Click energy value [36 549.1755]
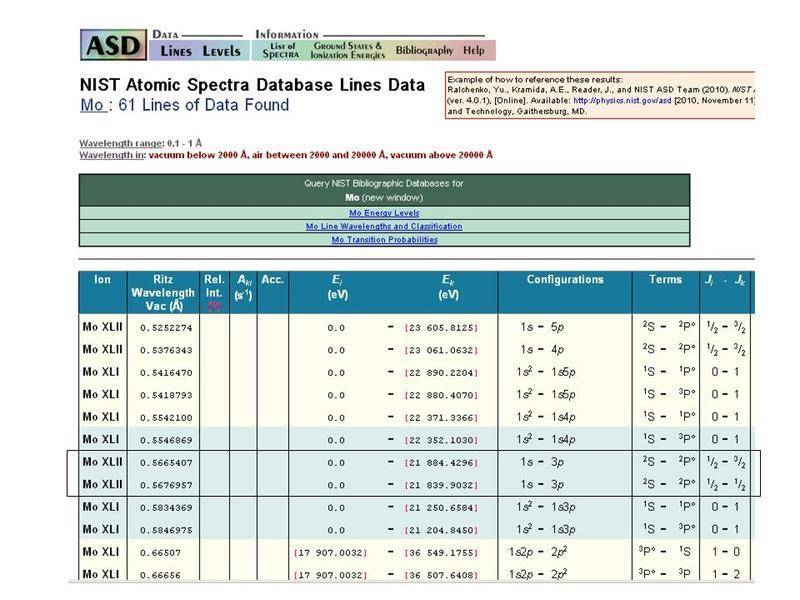Screen dimensions: 800x600 pos(441,553)
